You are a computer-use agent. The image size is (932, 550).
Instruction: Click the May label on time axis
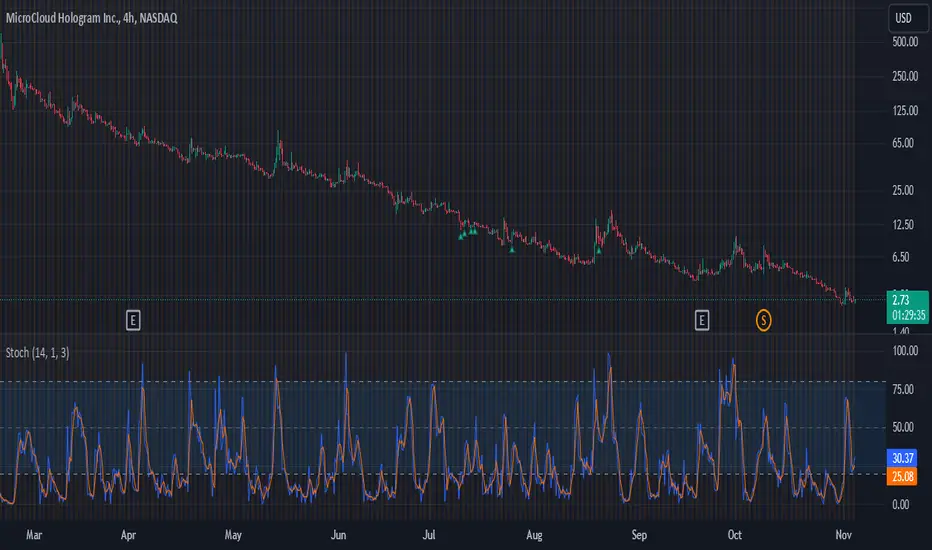[233, 535]
